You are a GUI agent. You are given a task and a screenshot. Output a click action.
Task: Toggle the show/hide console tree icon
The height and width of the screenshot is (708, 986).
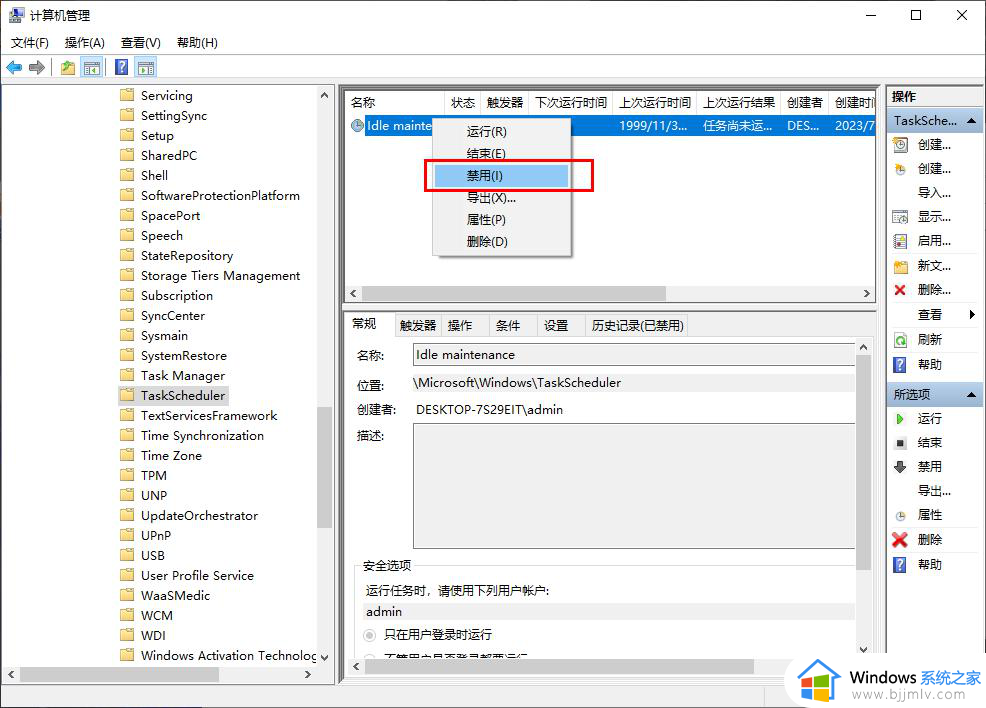click(x=92, y=67)
